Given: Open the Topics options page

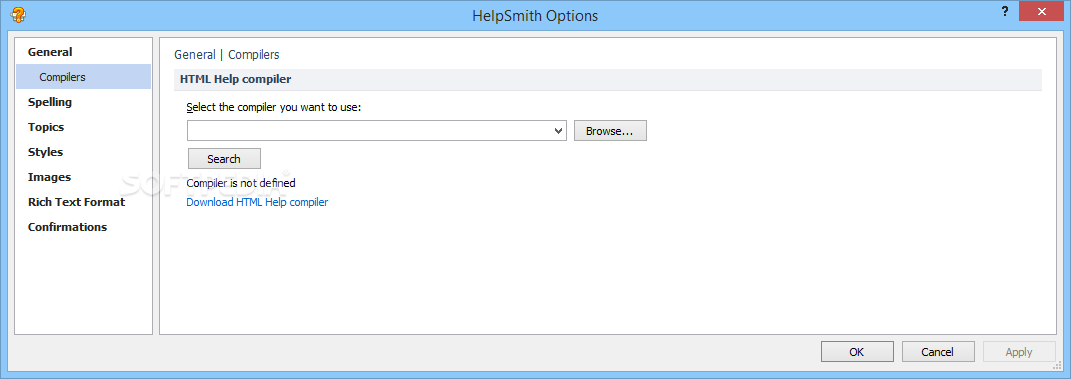Looking at the screenshot, I should [46, 127].
